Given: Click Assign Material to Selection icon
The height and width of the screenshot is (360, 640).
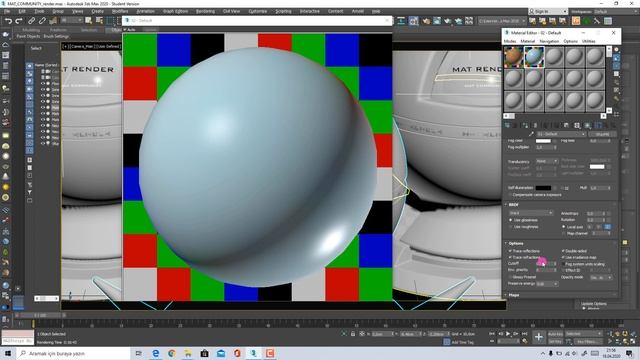Looking at the screenshot, I should (525, 125).
